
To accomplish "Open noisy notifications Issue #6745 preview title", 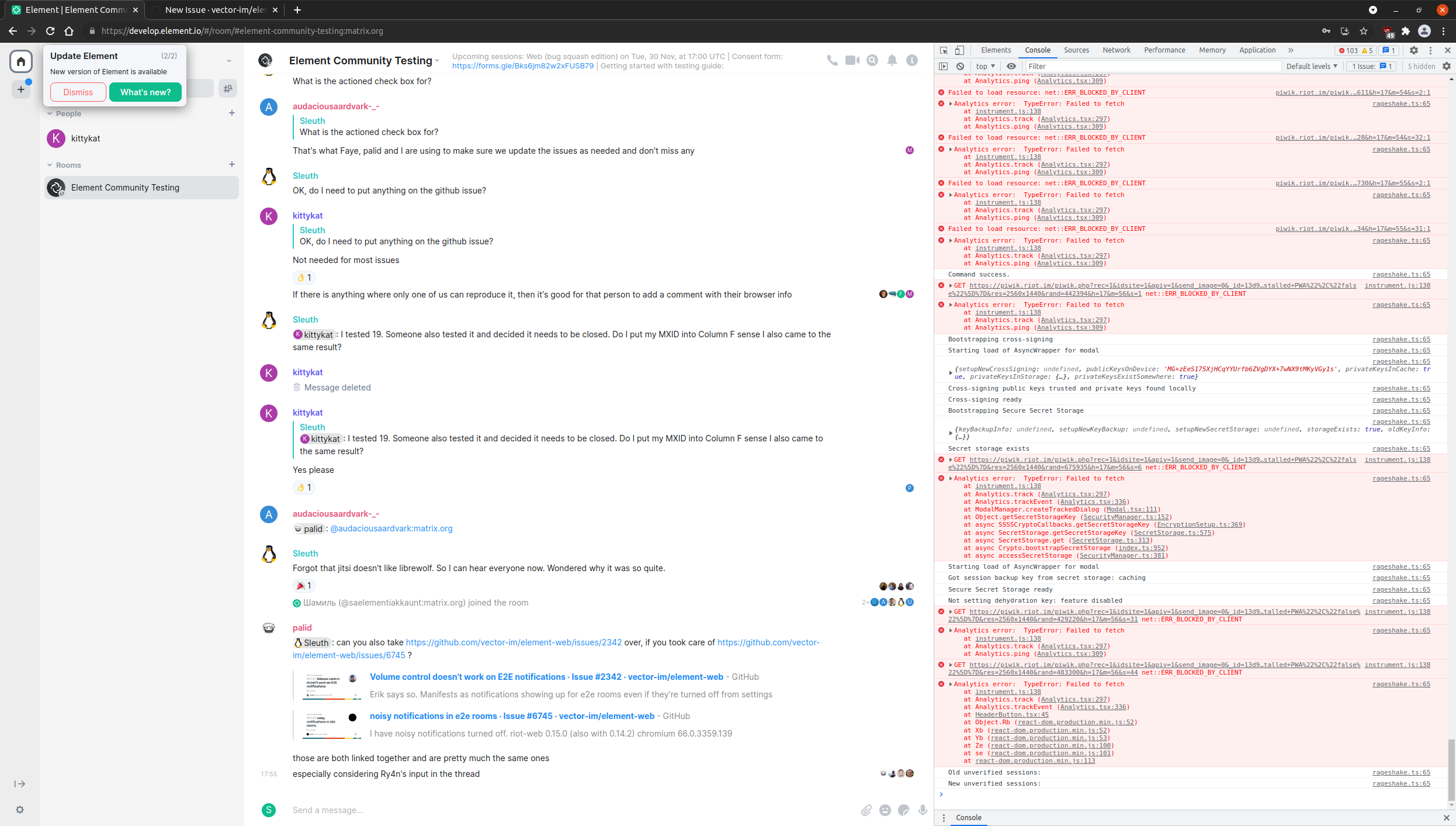I will tap(512, 716).
